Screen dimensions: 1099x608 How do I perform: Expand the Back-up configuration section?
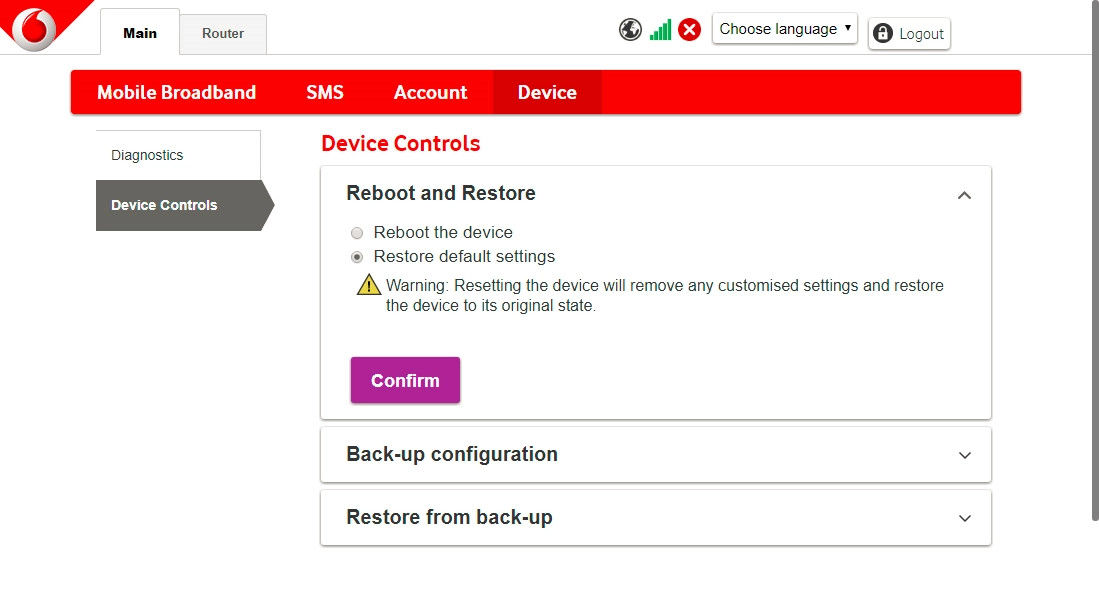coord(655,454)
